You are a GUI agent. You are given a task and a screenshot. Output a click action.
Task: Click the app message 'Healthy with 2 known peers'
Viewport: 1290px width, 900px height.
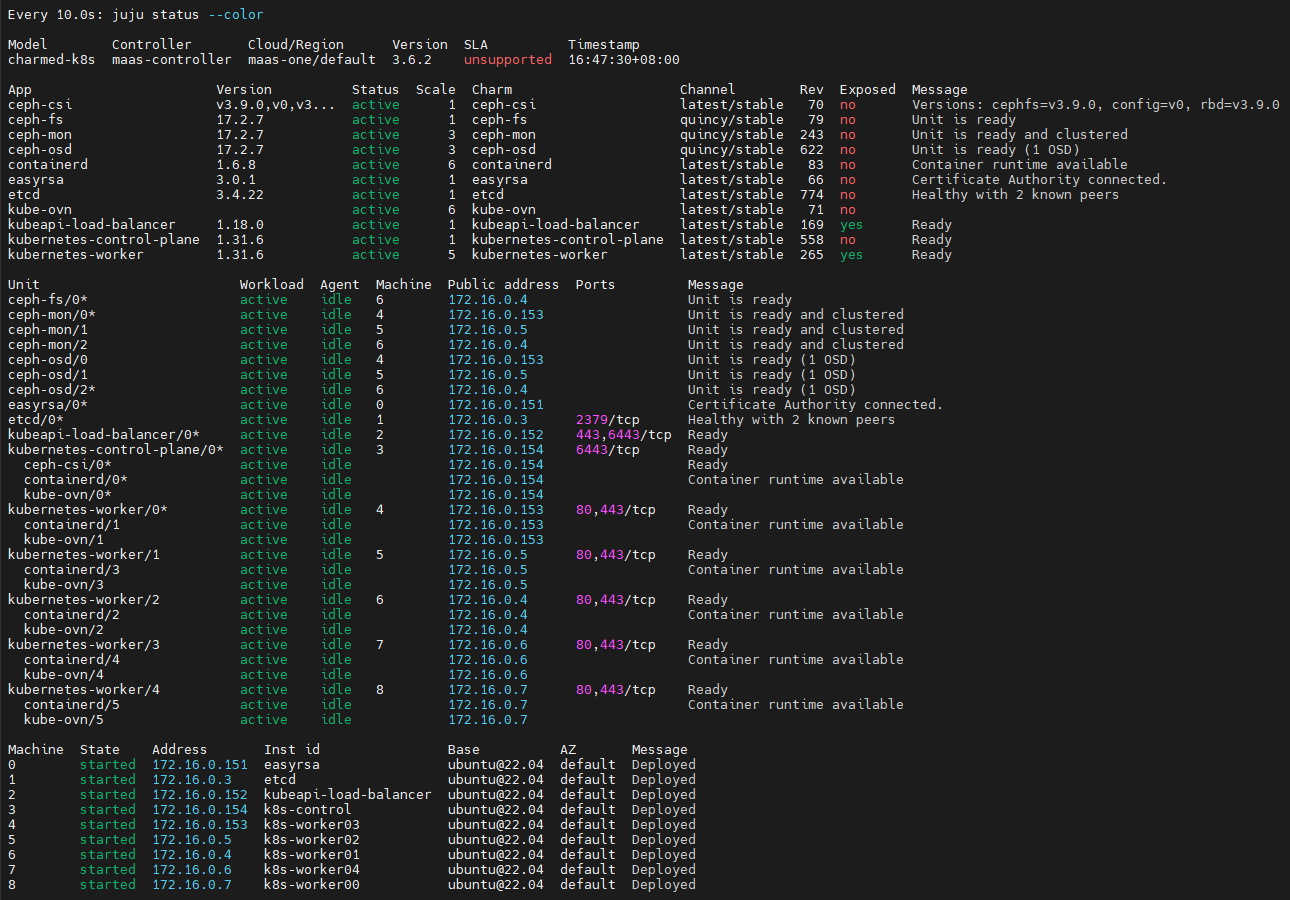[1016, 195]
